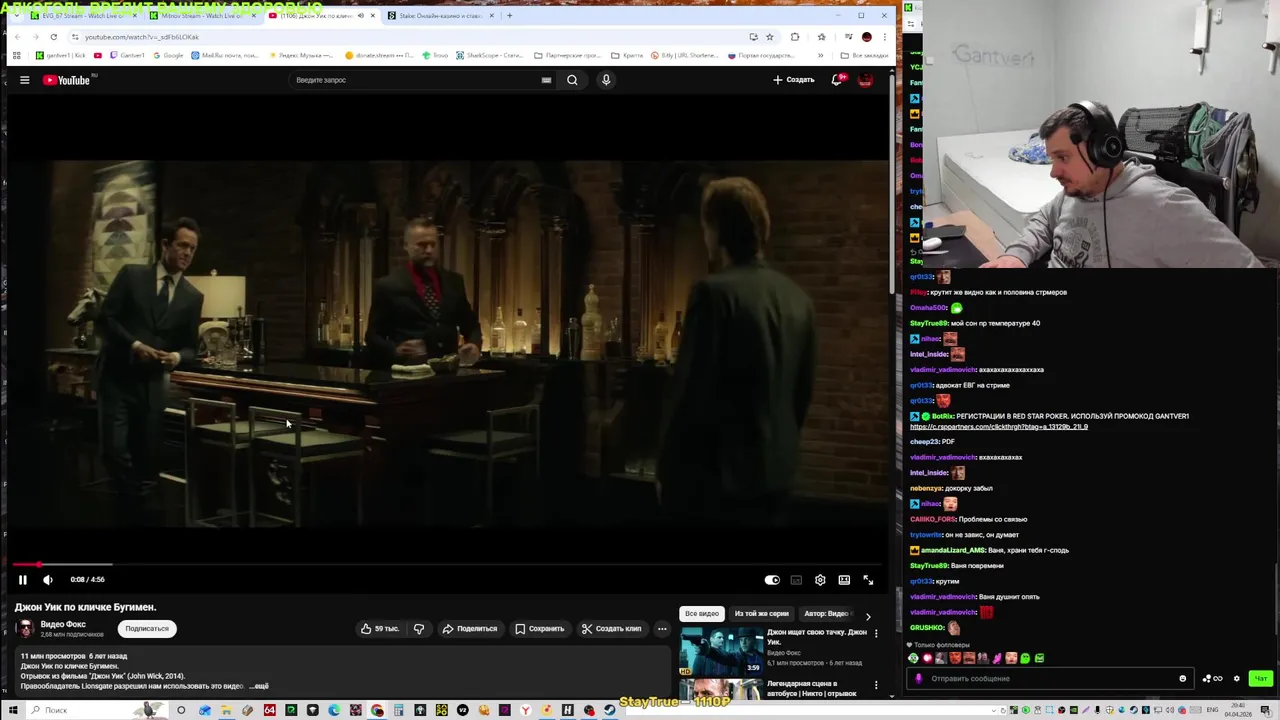
Task: Toggle the autoplay switch in the player
Action: point(772,580)
